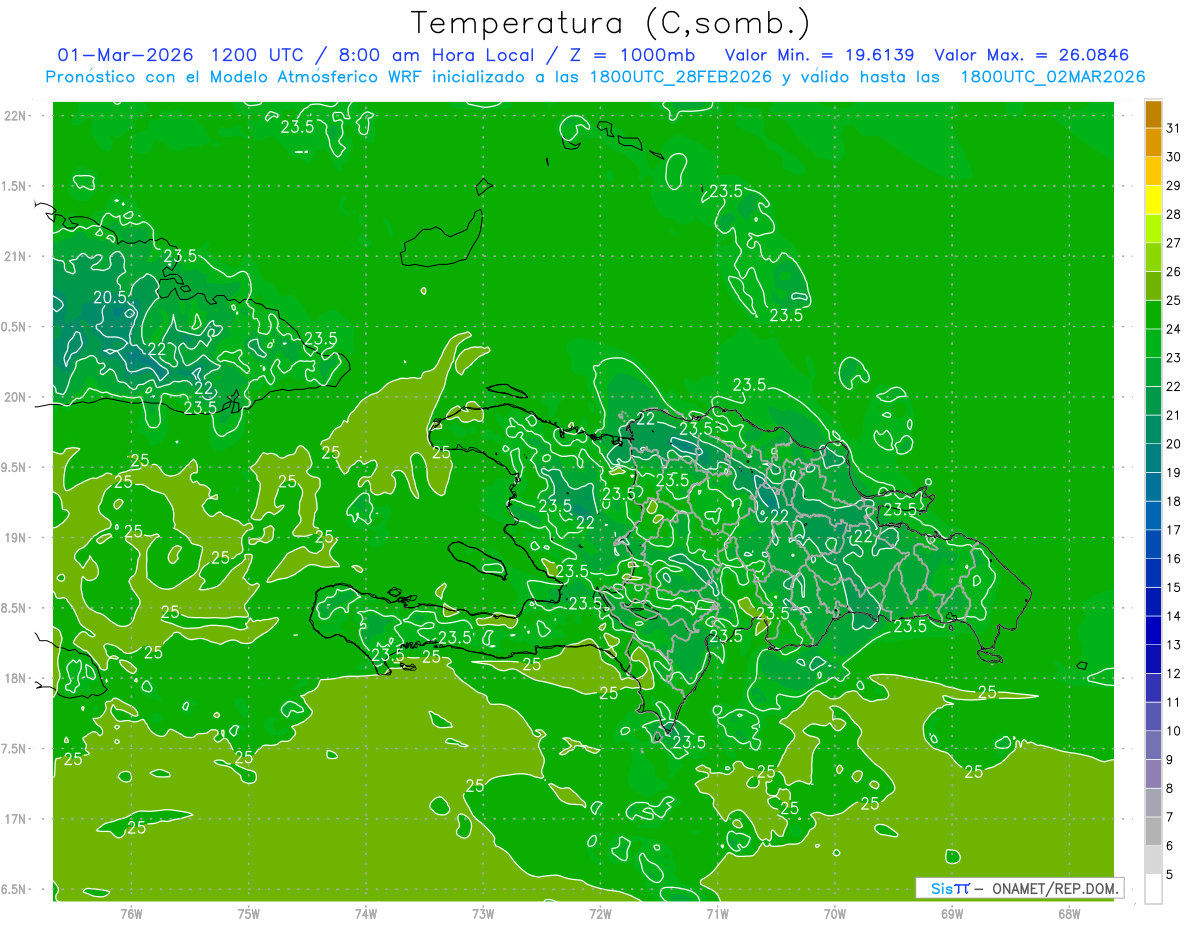Click the colorbar label 18
This screenshot has width=1200, height=927.
click(x=1174, y=501)
